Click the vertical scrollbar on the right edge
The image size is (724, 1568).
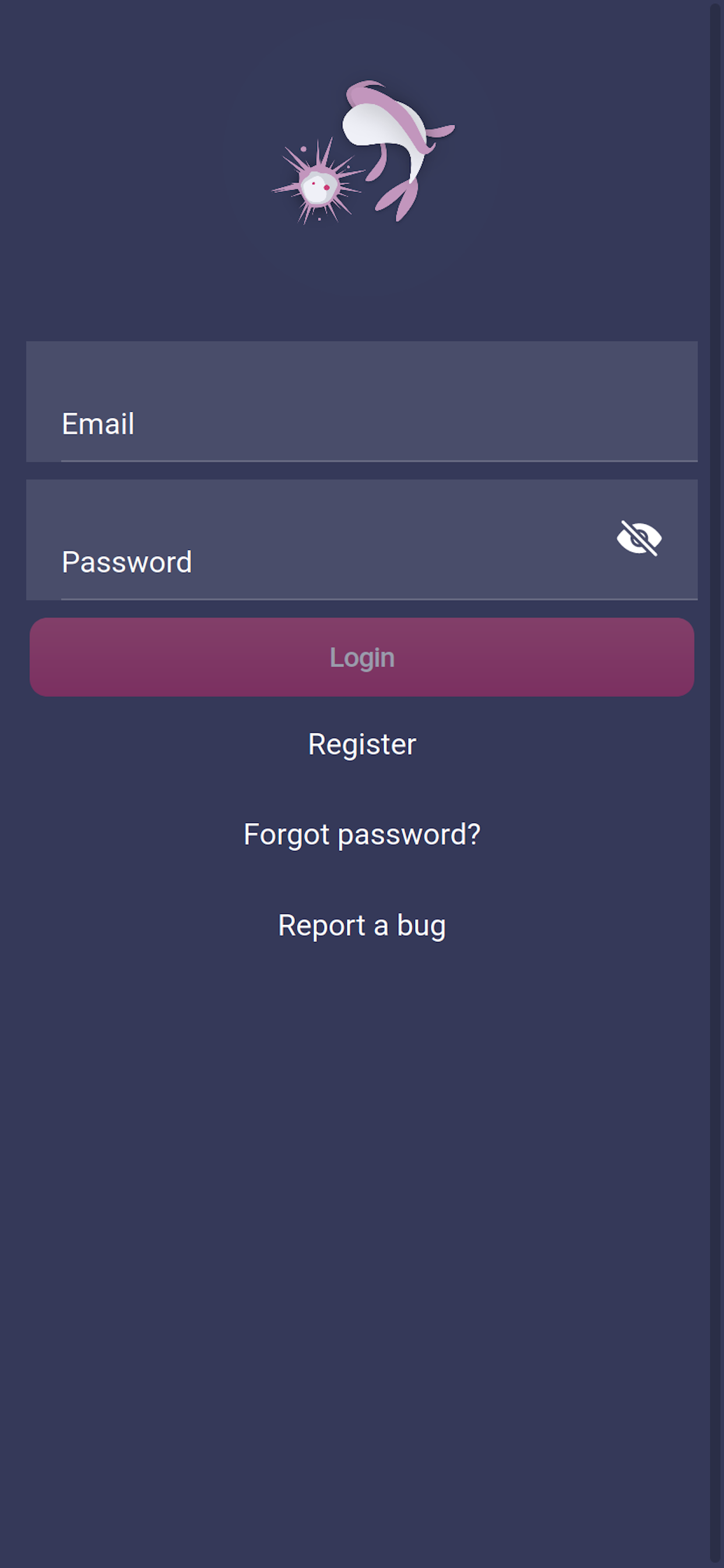(x=716, y=784)
